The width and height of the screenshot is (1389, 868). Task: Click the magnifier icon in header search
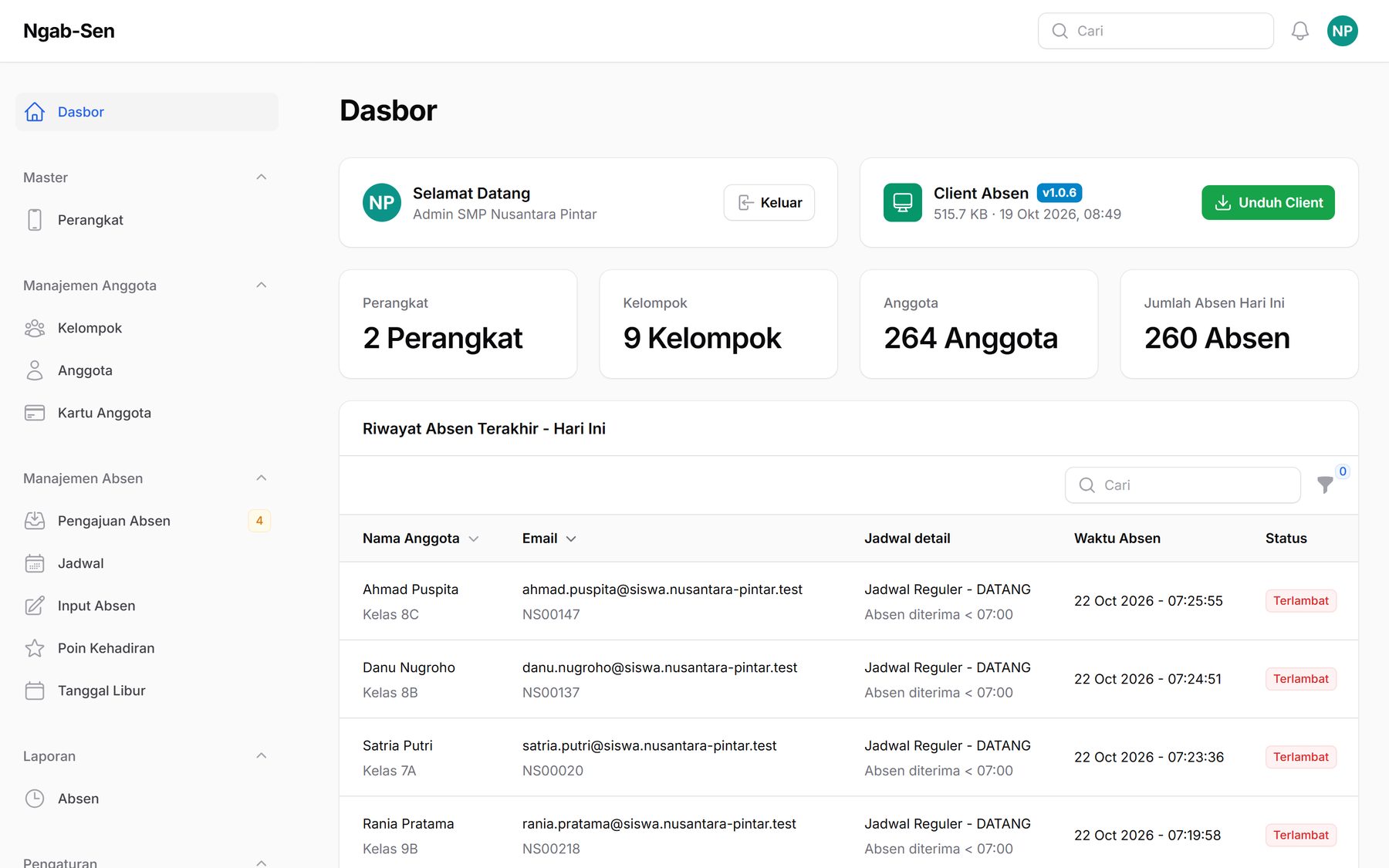(x=1060, y=31)
